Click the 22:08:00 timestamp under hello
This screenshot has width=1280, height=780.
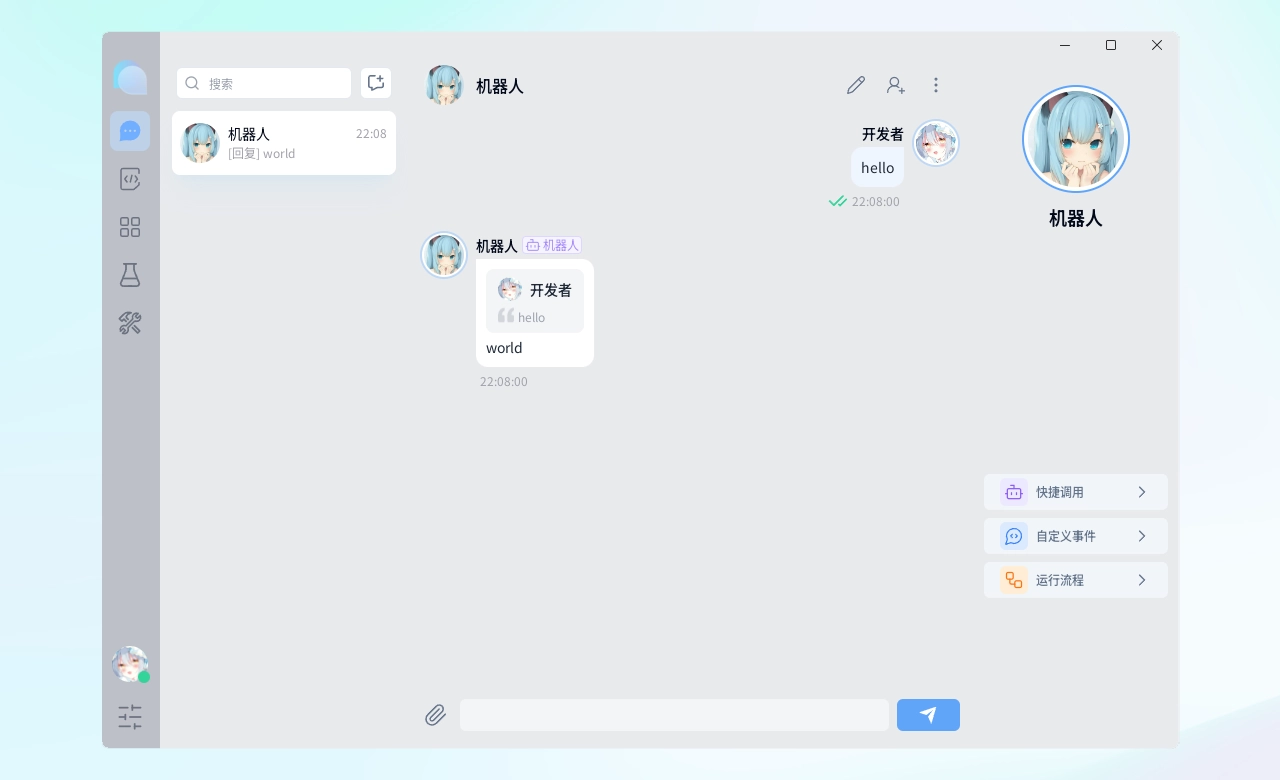coord(876,202)
